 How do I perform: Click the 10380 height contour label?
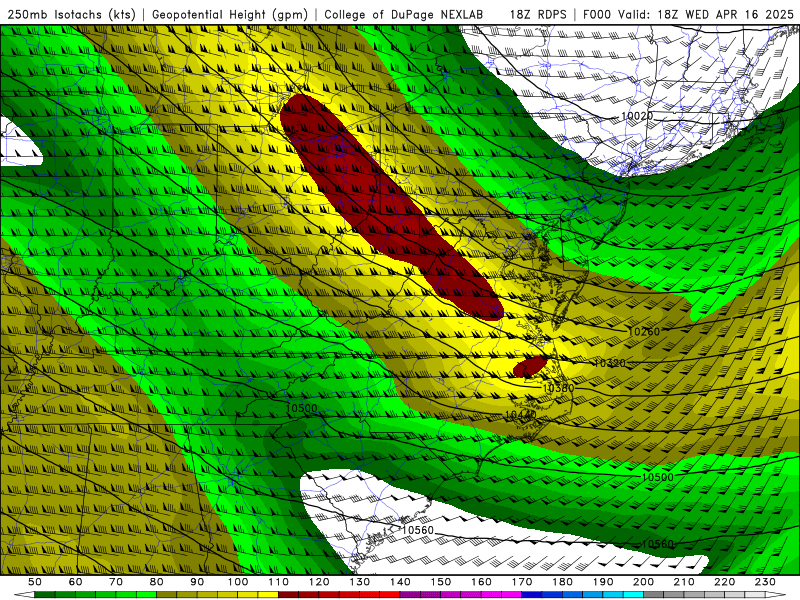pyautogui.click(x=558, y=388)
